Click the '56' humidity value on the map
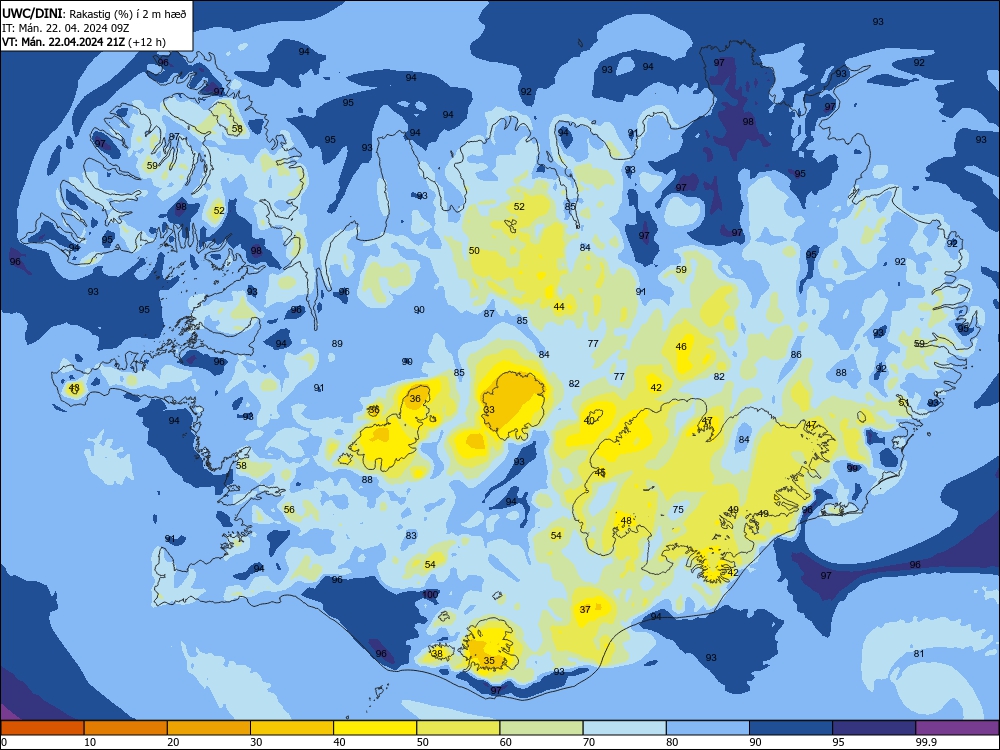The image size is (1000, 750). (x=289, y=510)
